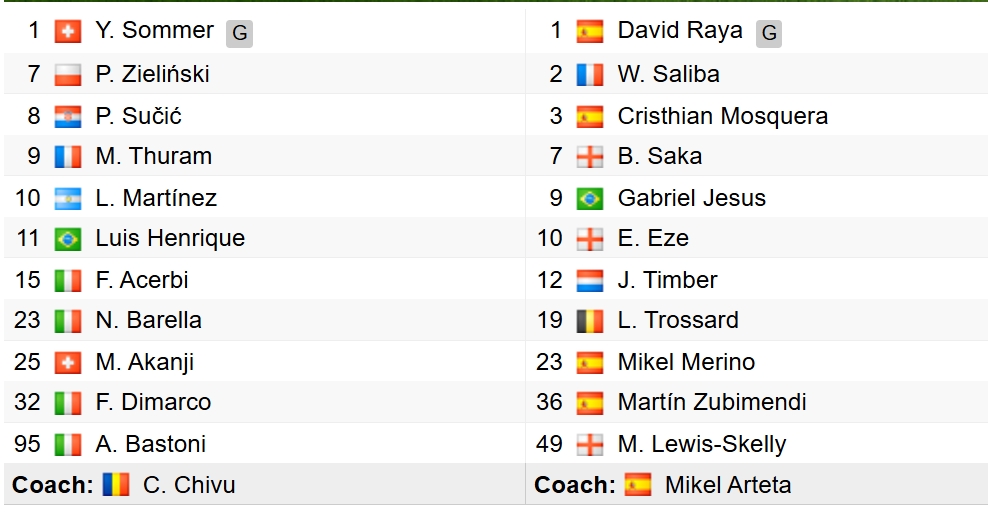This screenshot has height=514, width=988.
Task: Click the Argentine flag next to L. Martínez
Action: click(x=68, y=198)
